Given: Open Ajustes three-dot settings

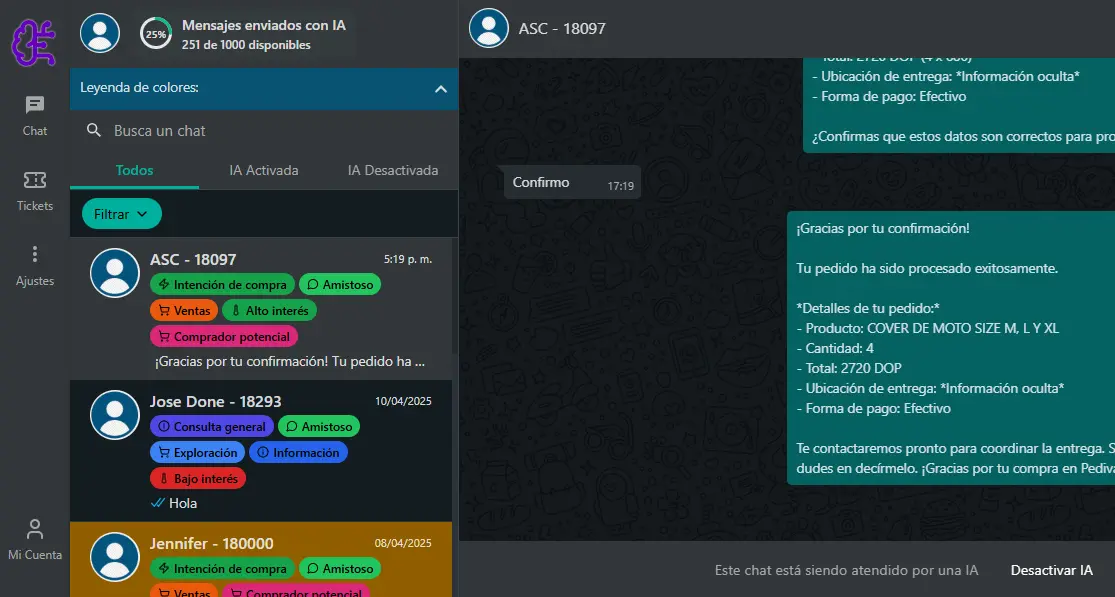Looking at the screenshot, I should point(35,266).
